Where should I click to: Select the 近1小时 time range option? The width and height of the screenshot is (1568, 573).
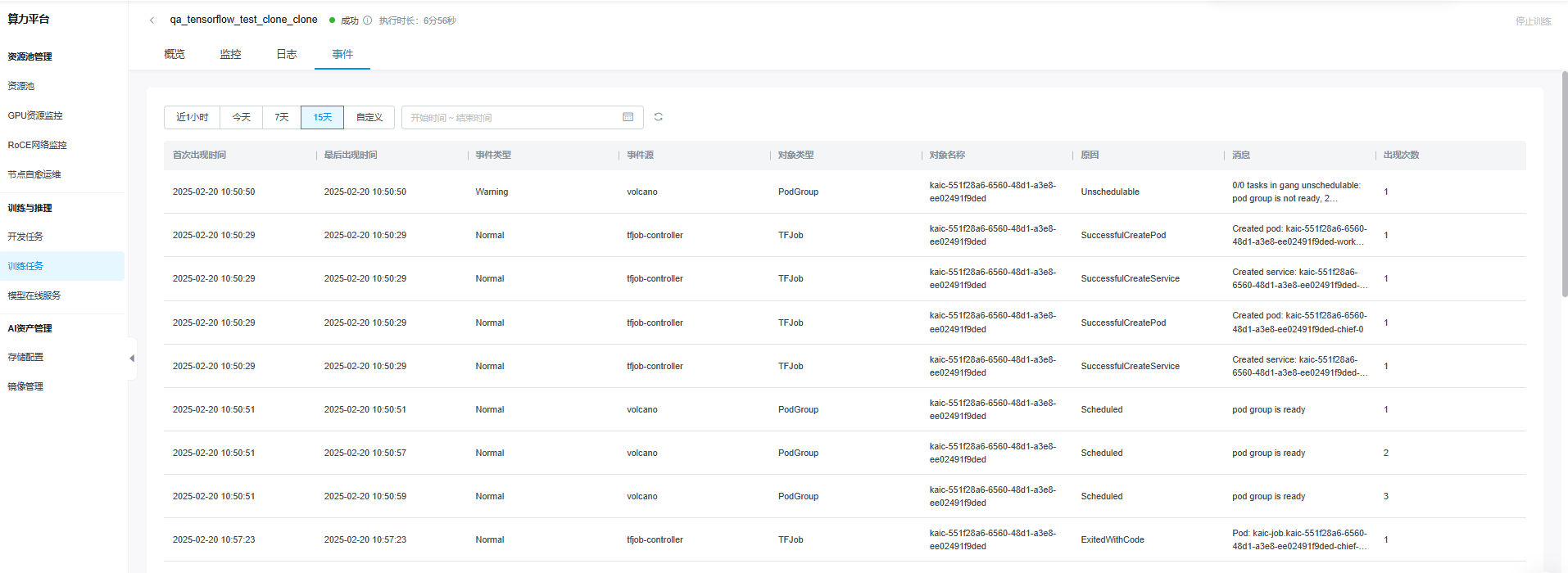point(192,117)
